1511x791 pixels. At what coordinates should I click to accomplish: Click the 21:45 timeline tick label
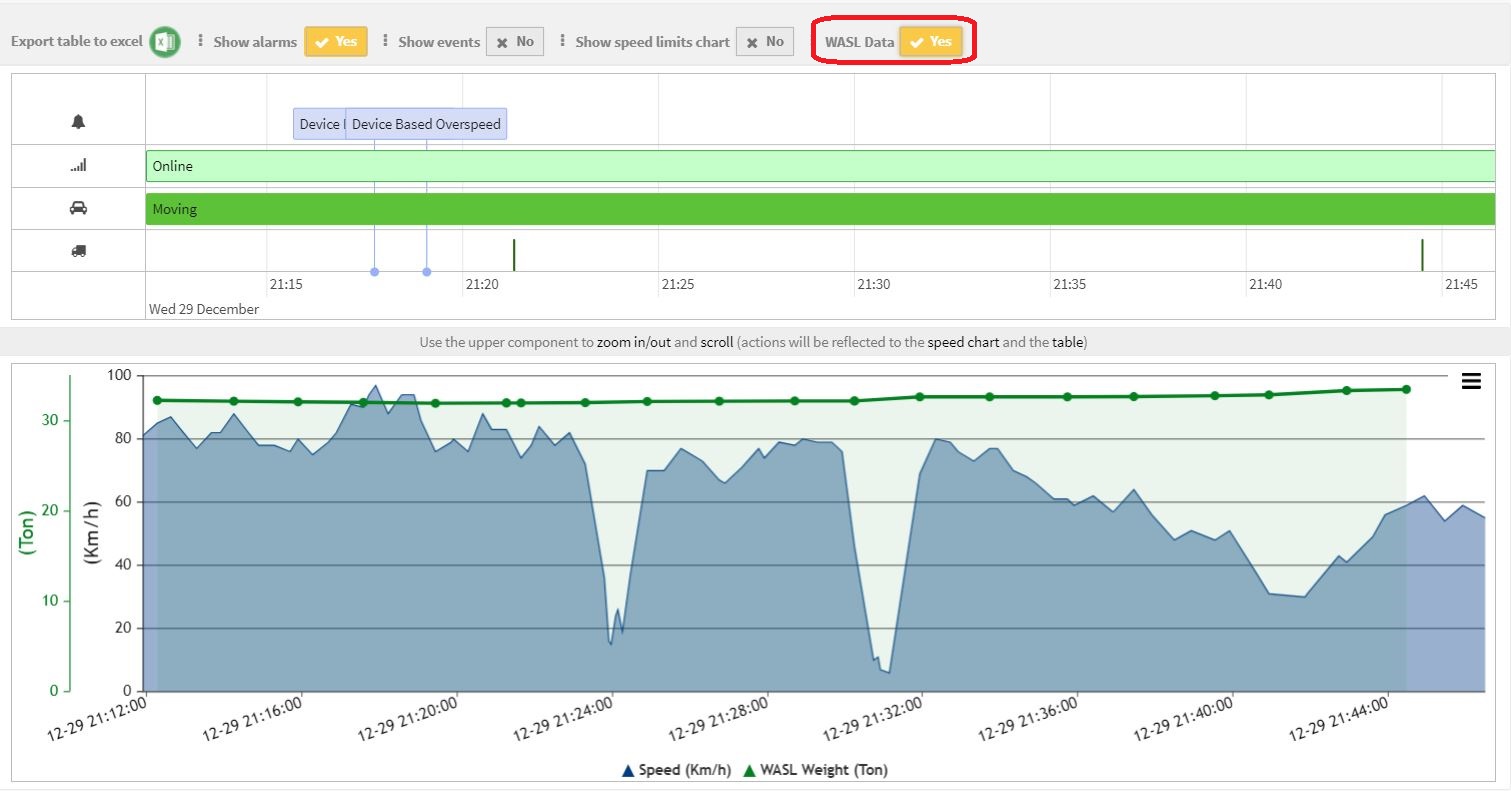(1461, 285)
